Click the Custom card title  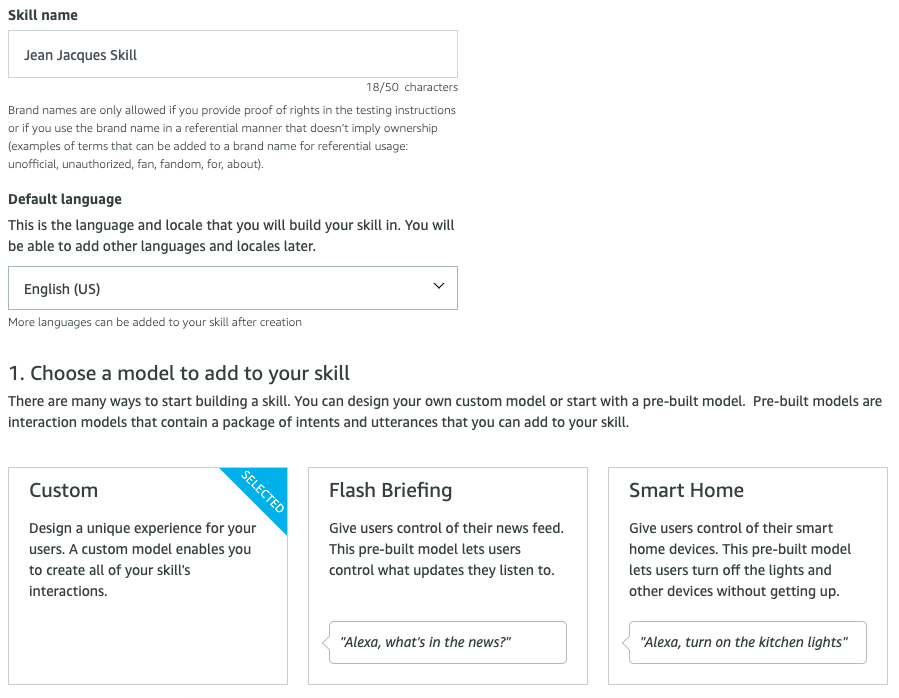click(x=63, y=490)
